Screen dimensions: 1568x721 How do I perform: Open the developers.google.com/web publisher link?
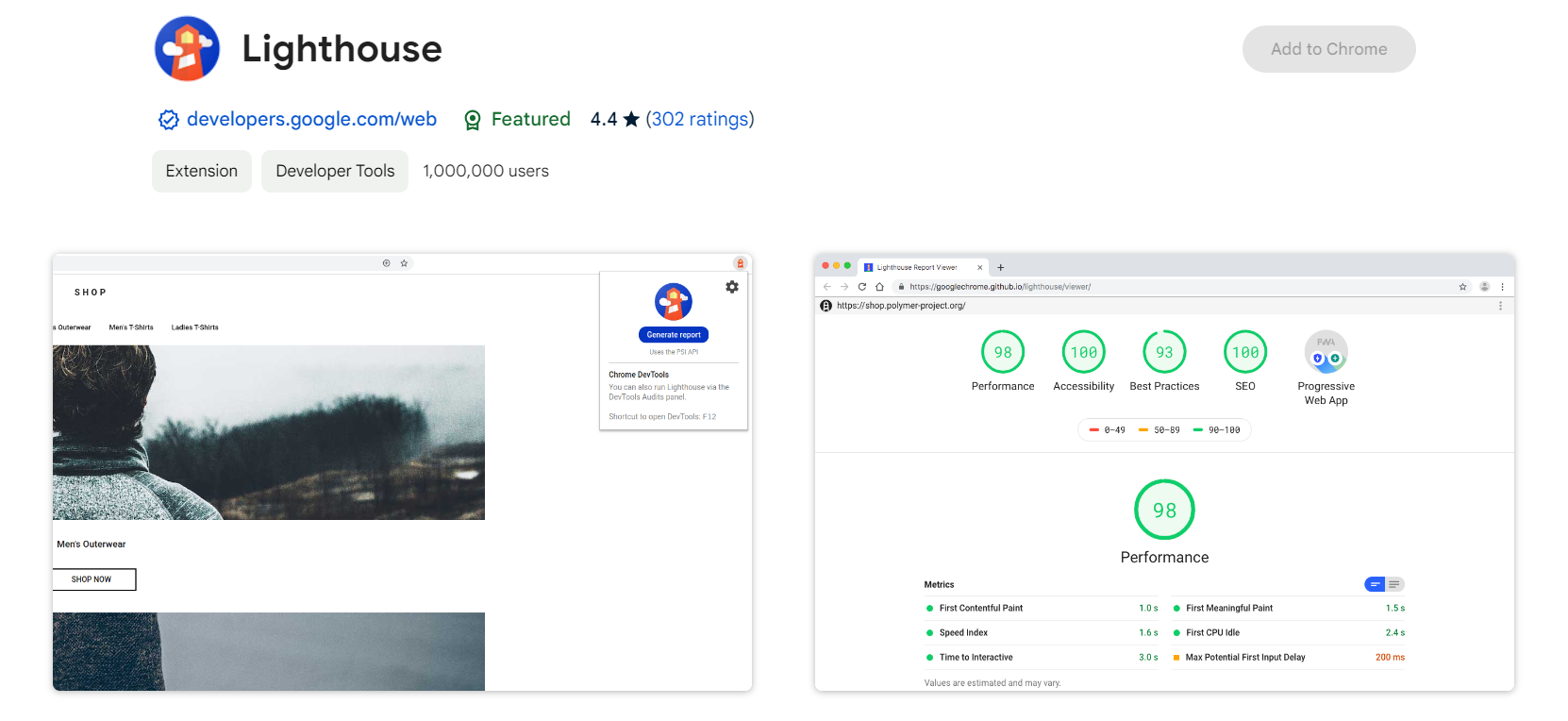(x=311, y=119)
